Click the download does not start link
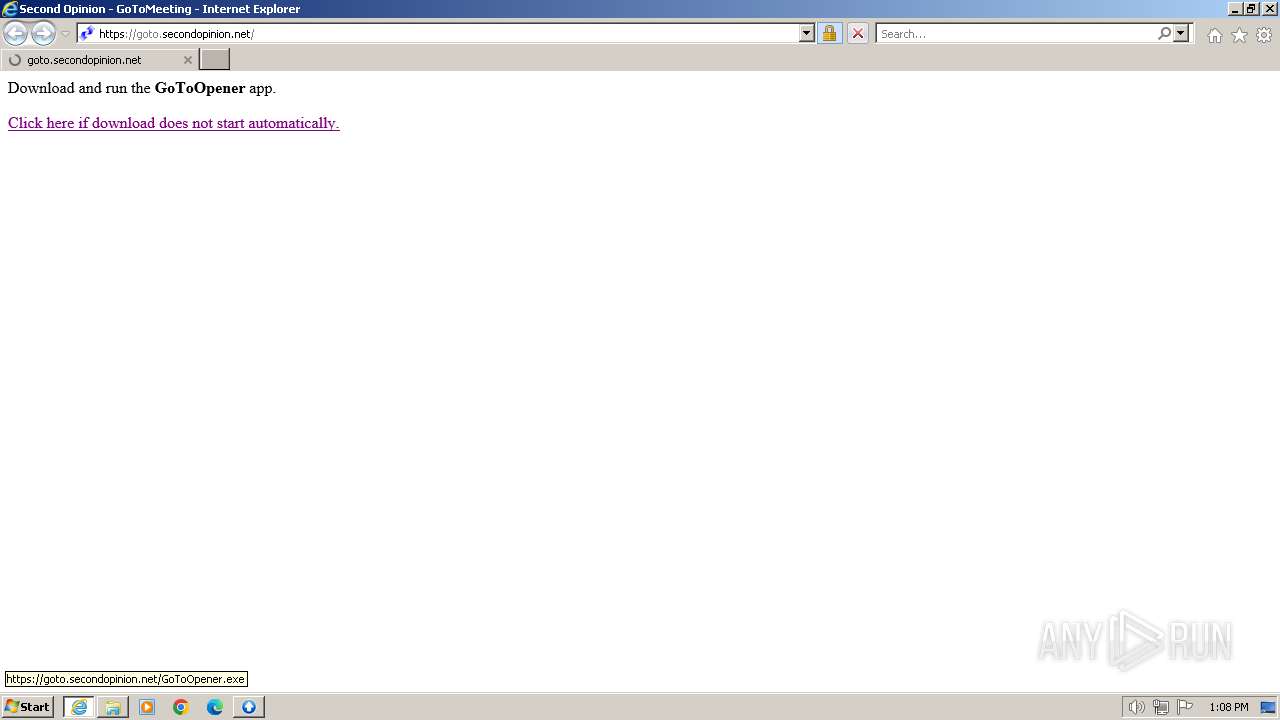The image size is (1280, 720). [174, 123]
